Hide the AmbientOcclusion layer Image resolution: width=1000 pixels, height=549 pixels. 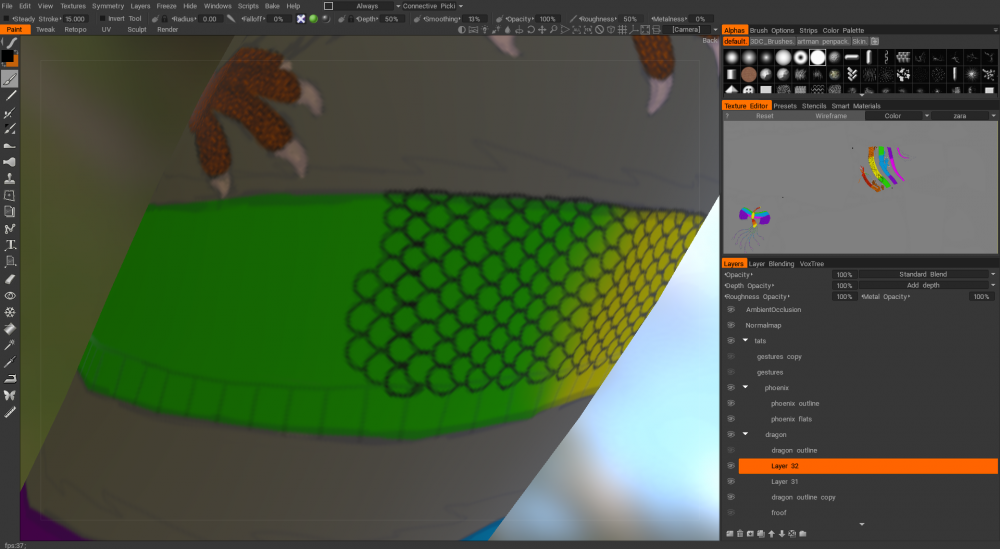click(731, 310)
